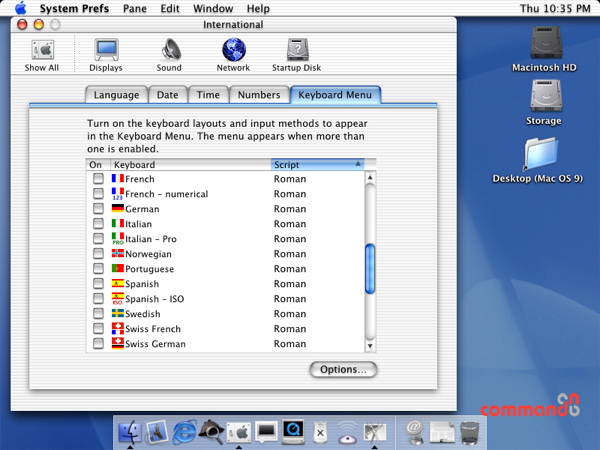Open the System Prefs menu
This screenshot has height=450, width=600.
click(74, 8)
